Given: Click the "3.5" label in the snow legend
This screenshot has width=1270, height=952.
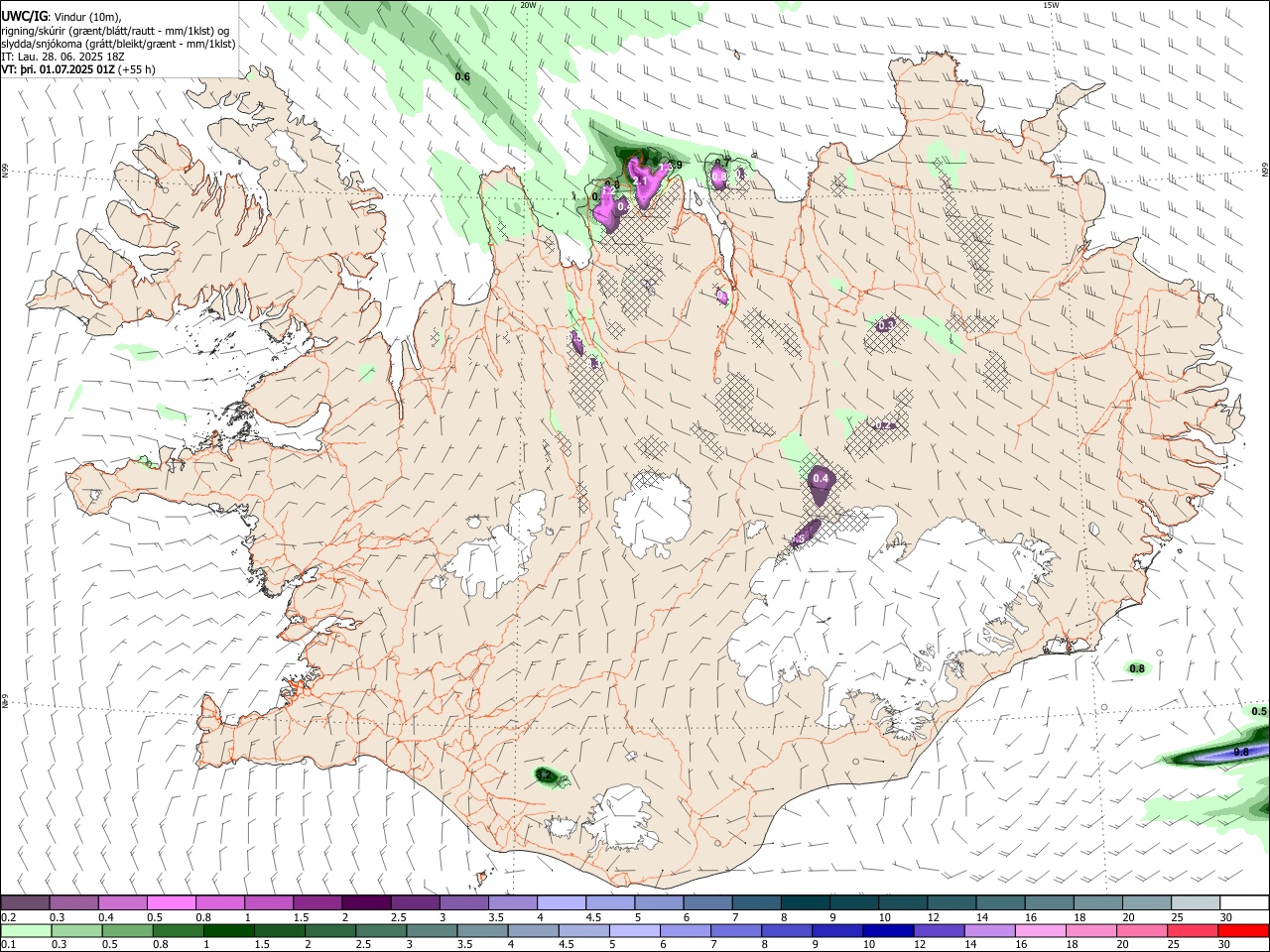Looking at the screenshot, I should point(496,917).
